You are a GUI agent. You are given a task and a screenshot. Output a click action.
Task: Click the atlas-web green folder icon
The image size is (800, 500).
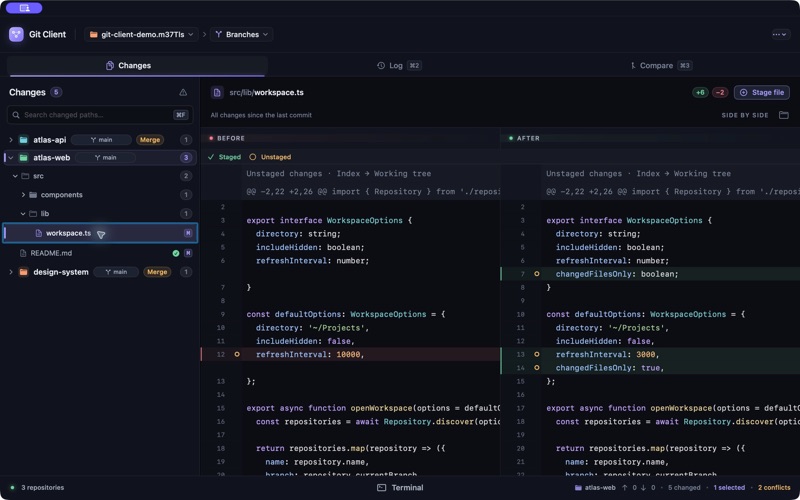pos(23,158)
